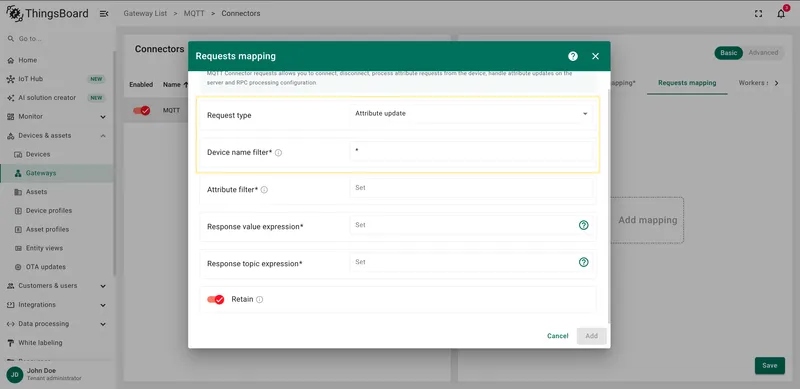Open Response value expression help icon

tap(584, 225)
